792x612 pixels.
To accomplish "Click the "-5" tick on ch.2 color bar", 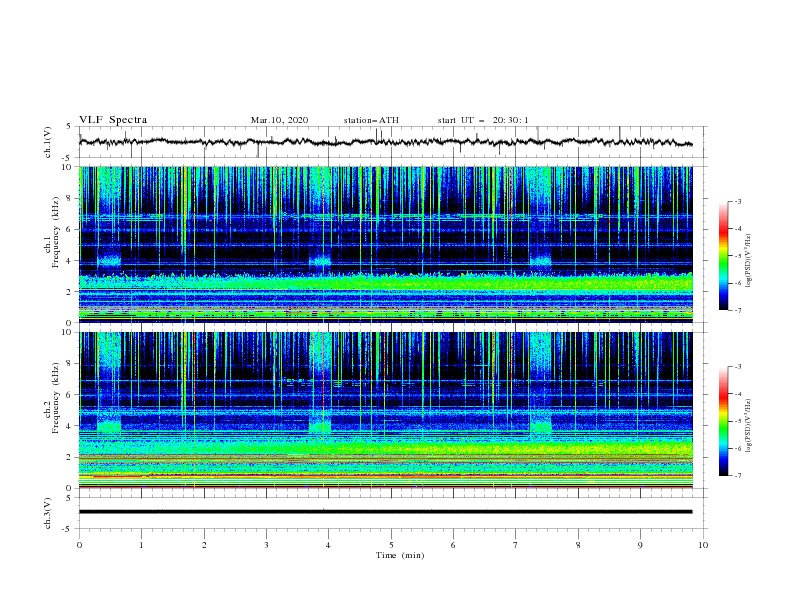I will point(737,421).
